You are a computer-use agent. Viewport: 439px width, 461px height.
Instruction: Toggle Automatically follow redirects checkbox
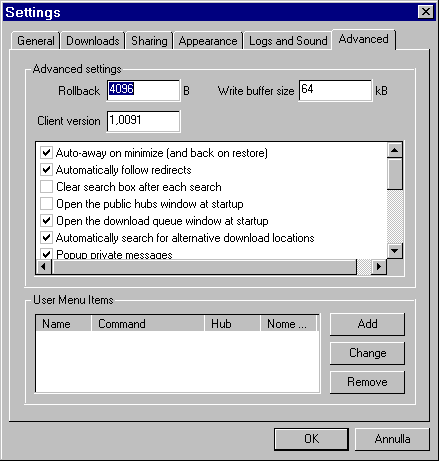coord(46,170)
